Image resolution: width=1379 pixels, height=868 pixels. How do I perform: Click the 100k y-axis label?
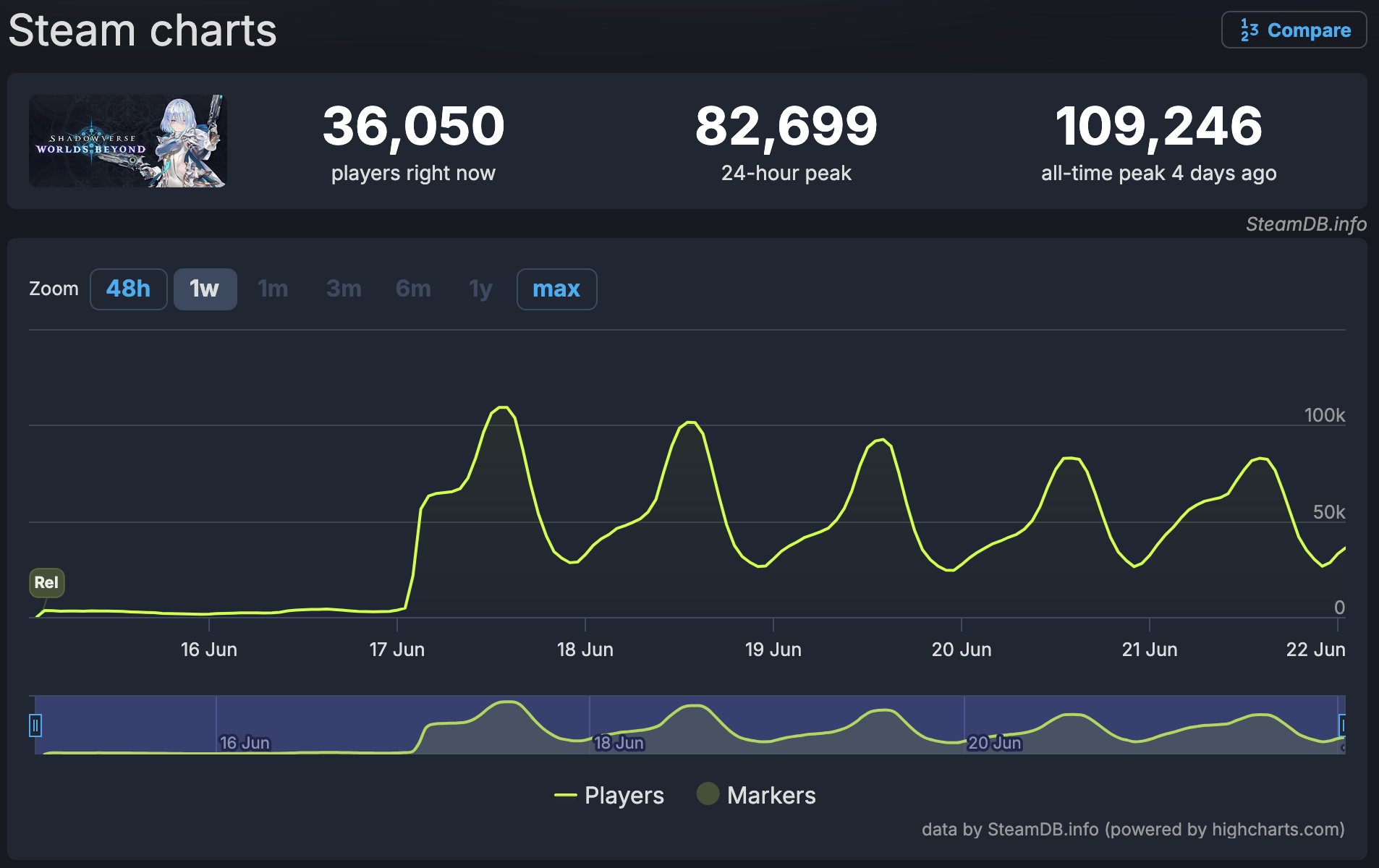point(1325,415)
